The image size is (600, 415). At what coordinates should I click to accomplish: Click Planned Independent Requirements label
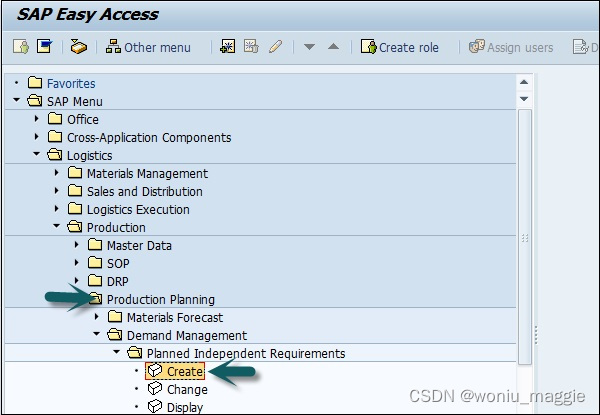click(x=246, y=353)
